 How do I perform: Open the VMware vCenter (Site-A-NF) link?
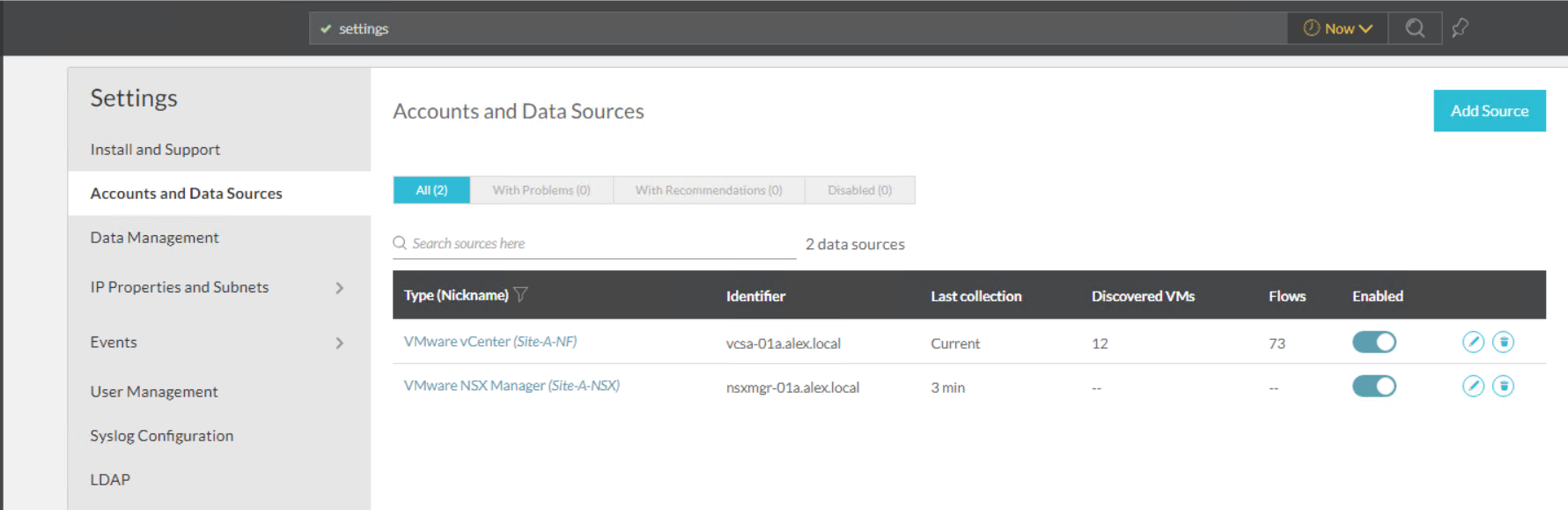coord(490,342)
